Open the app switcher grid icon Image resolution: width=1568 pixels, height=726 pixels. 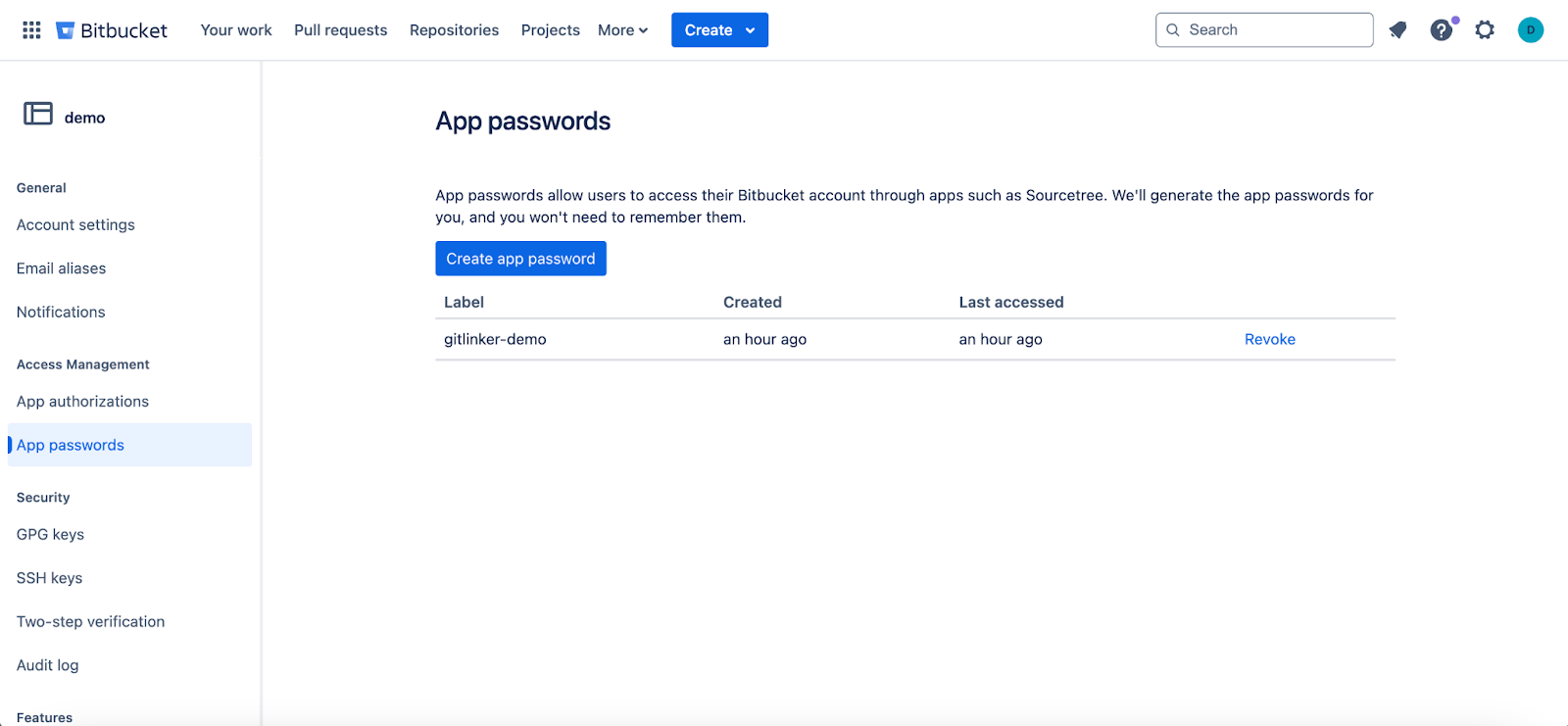31,30
